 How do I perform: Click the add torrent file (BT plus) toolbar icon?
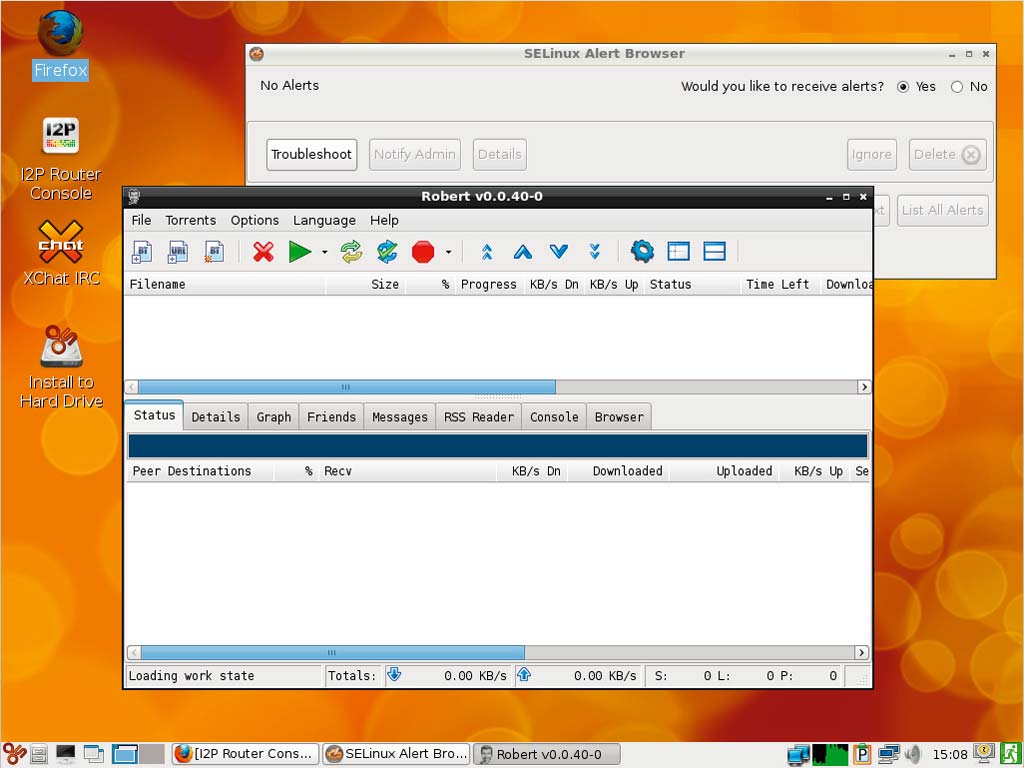[142, 251]
